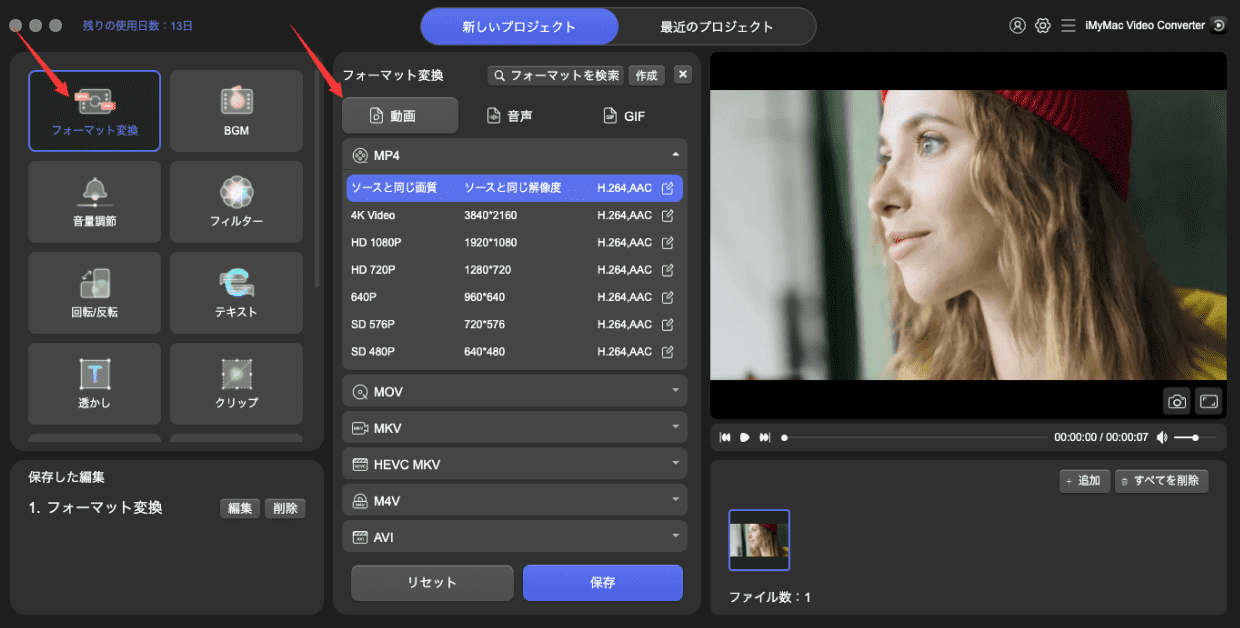Image resolution: width=1240 pixels, height=628 pixels.
Task: Select the 640P 960*640 row
Action: pos(515,297)
